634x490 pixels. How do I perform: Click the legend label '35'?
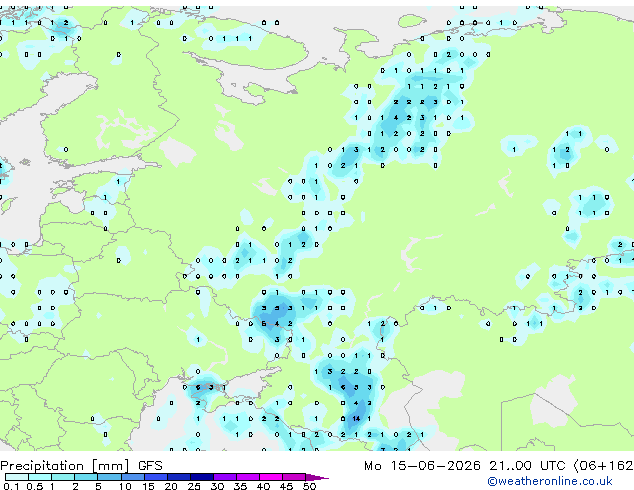240,486
